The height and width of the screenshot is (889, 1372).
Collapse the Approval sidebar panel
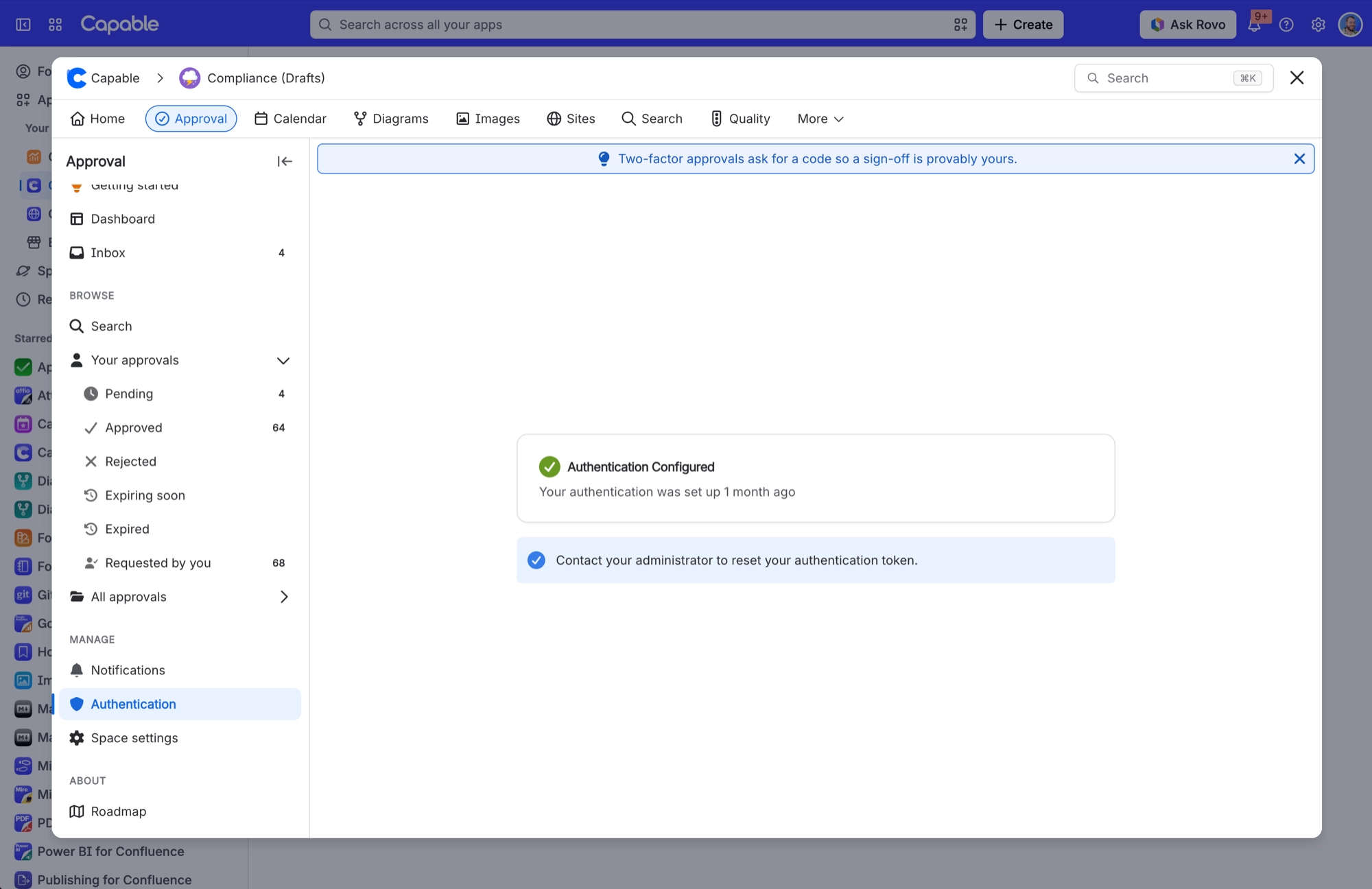click(285, 161)
